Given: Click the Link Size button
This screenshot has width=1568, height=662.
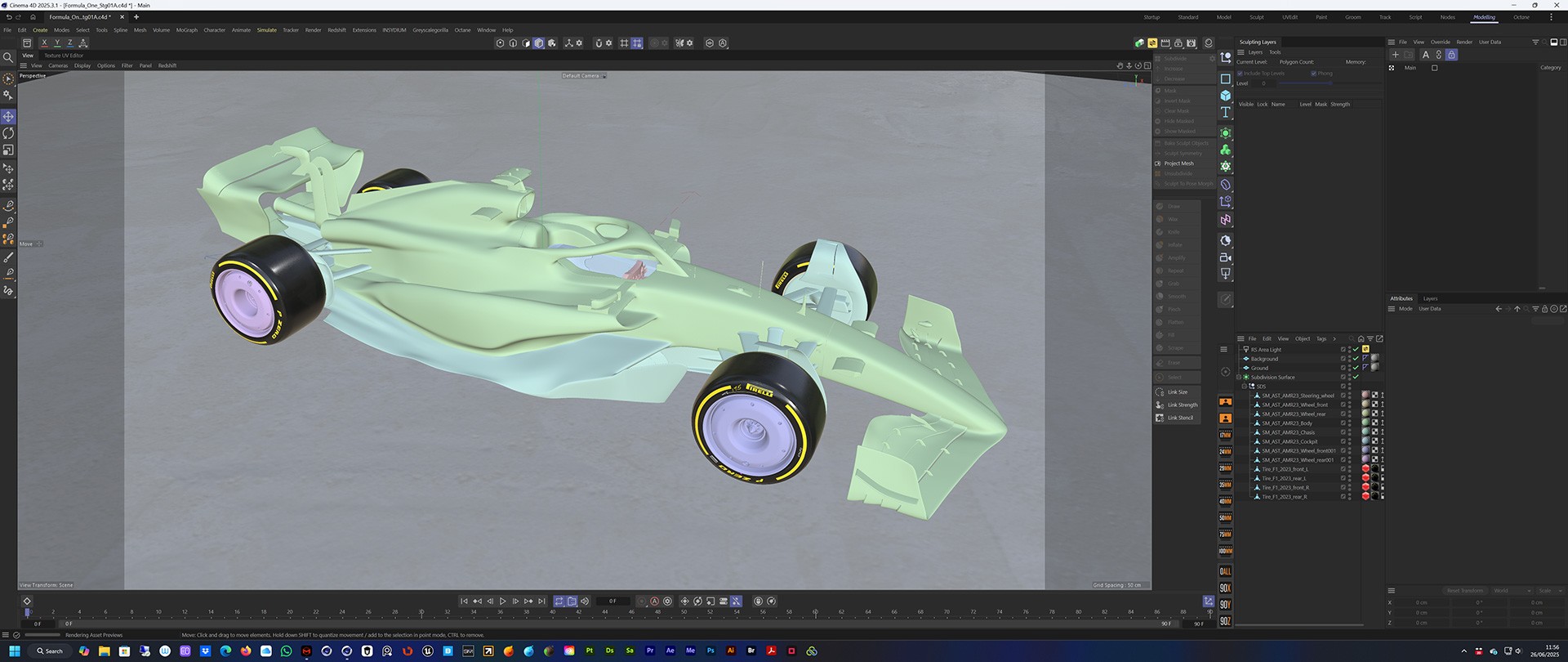Looking at the screenshot, I should (1177, 392).
